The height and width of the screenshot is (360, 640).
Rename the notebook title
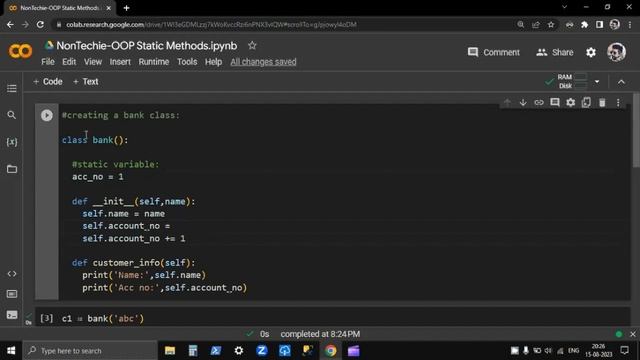point(147,46)
